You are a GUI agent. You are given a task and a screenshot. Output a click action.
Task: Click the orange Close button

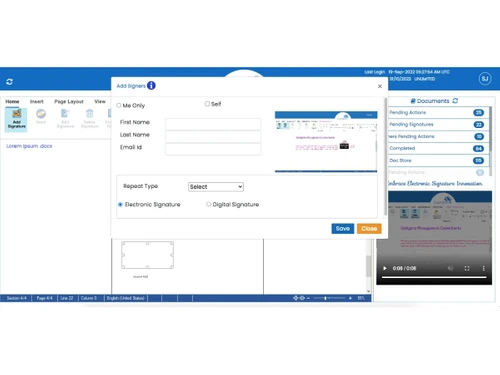click(x=369, y=229)
